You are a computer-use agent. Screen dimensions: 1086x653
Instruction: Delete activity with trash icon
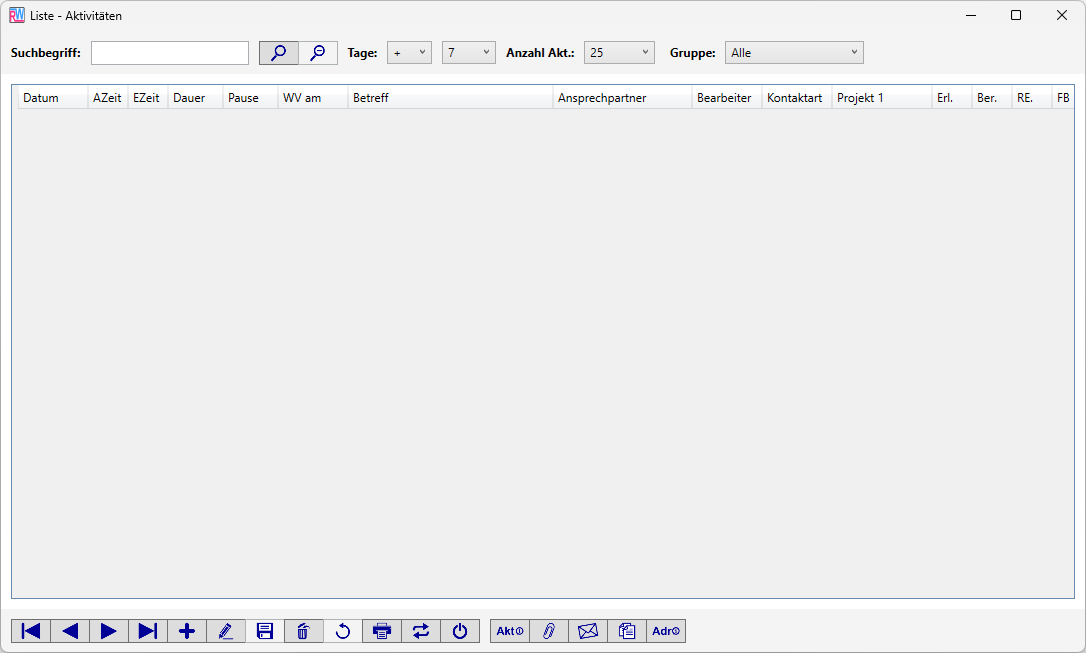pyautogui.click(x=303, y=631)
